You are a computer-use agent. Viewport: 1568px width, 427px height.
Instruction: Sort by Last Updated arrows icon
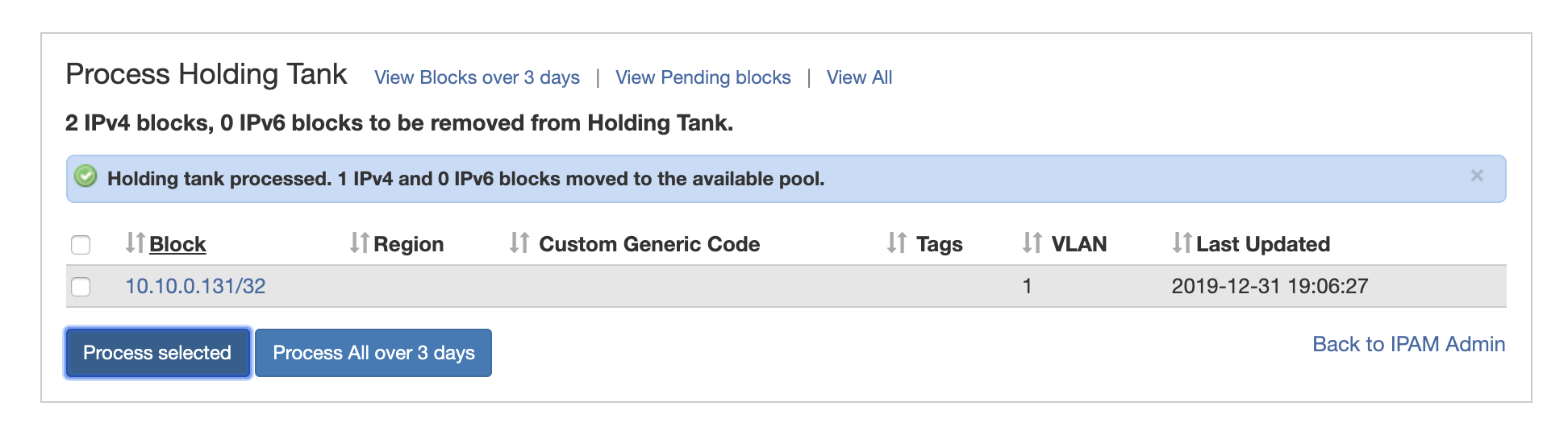tap(1182, 243)
